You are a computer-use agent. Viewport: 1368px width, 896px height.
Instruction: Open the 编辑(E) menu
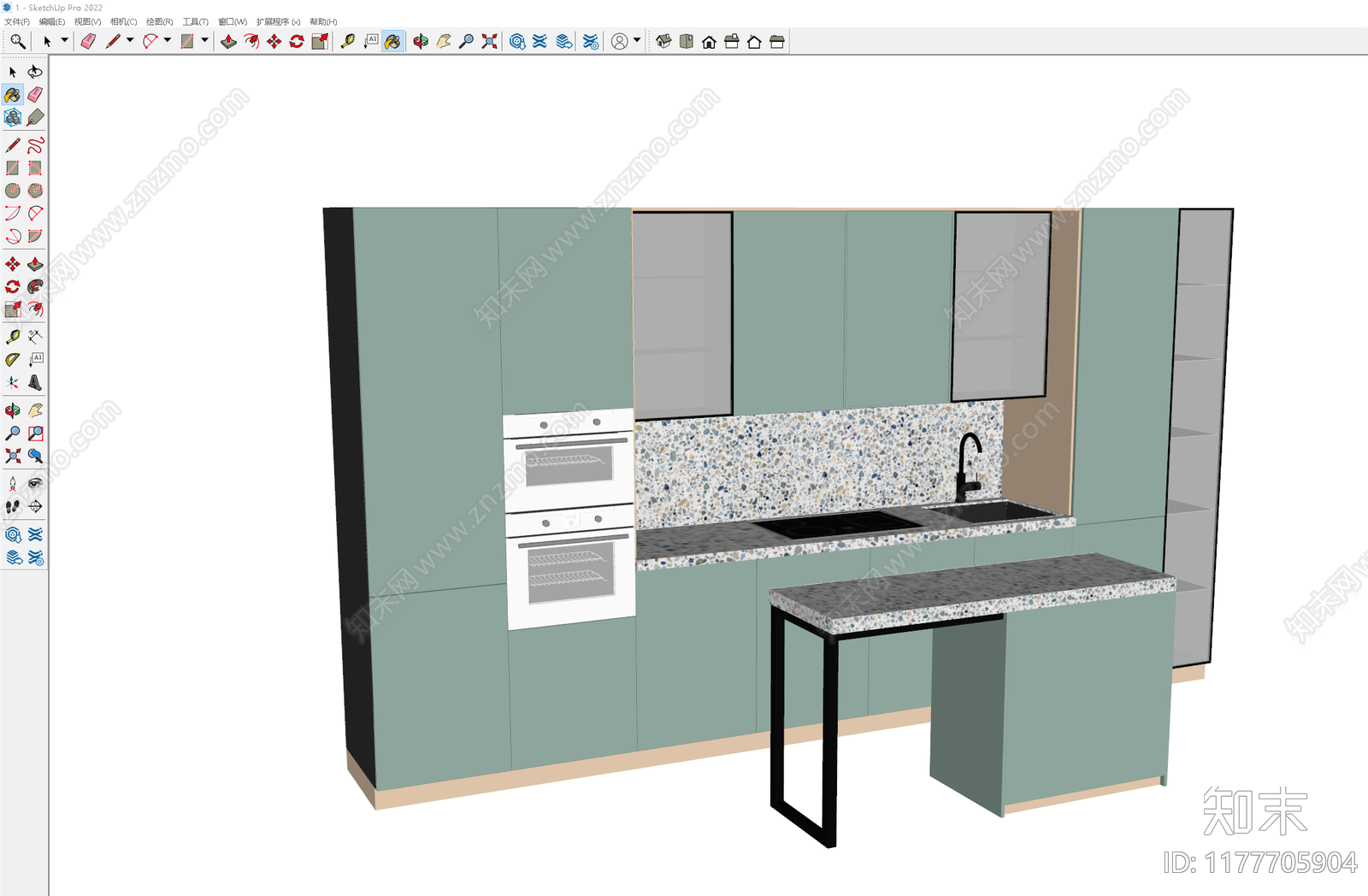(x=52, y=21)
